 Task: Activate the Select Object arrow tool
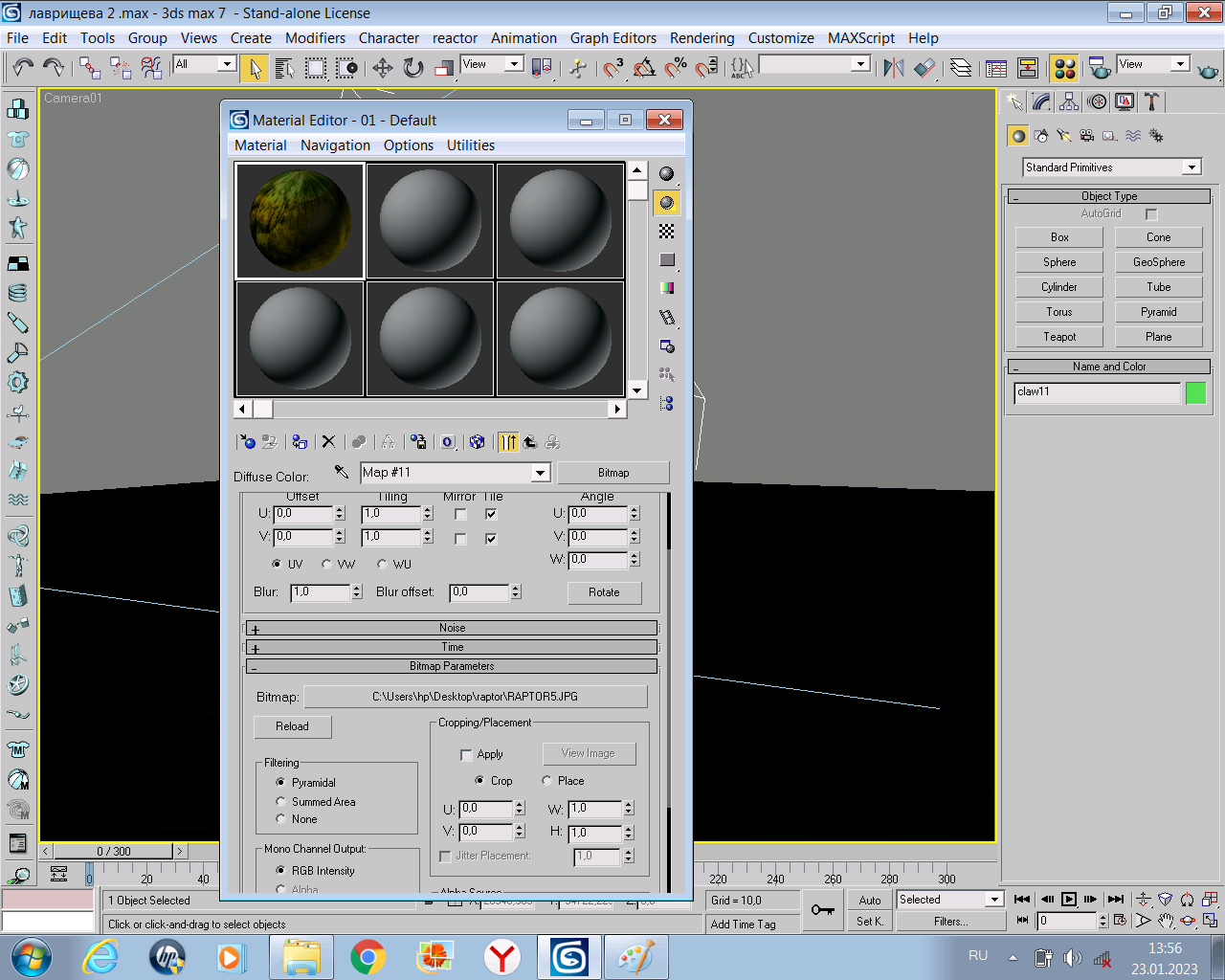click(x=255, y=68)
